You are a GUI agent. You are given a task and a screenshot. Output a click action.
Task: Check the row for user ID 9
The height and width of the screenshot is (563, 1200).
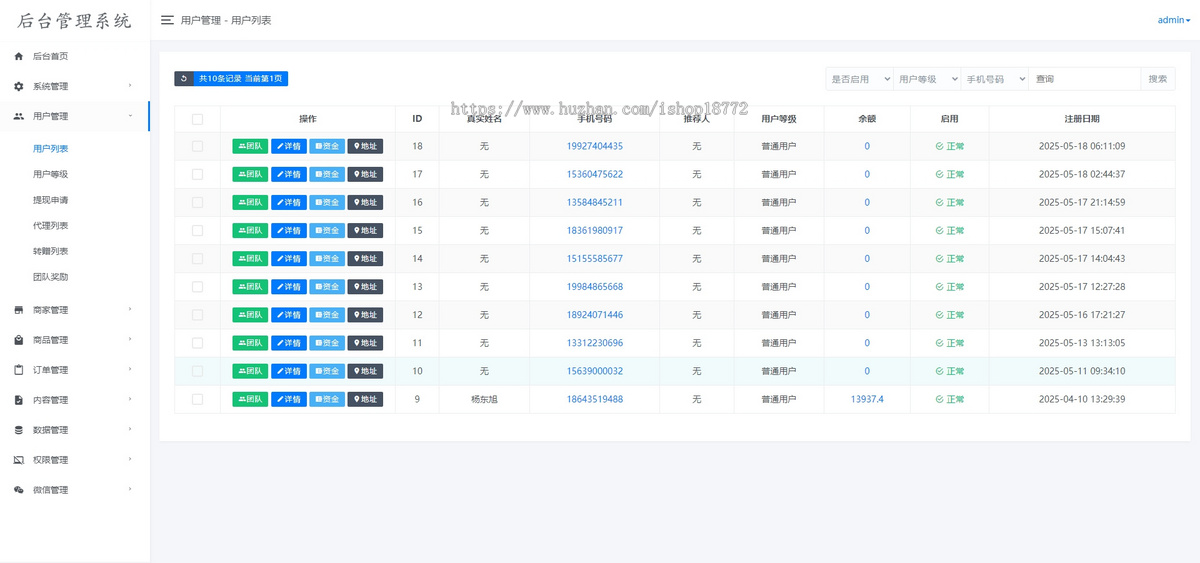197,399
